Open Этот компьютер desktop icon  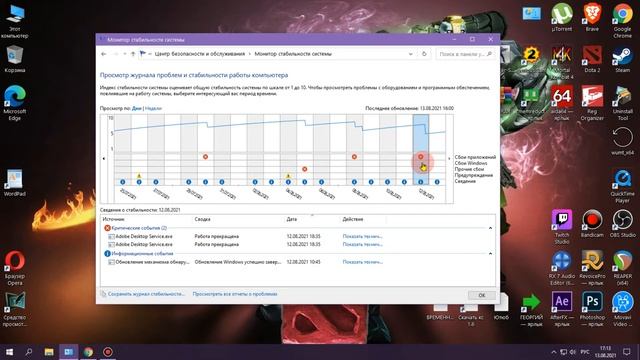click(15, 21)
